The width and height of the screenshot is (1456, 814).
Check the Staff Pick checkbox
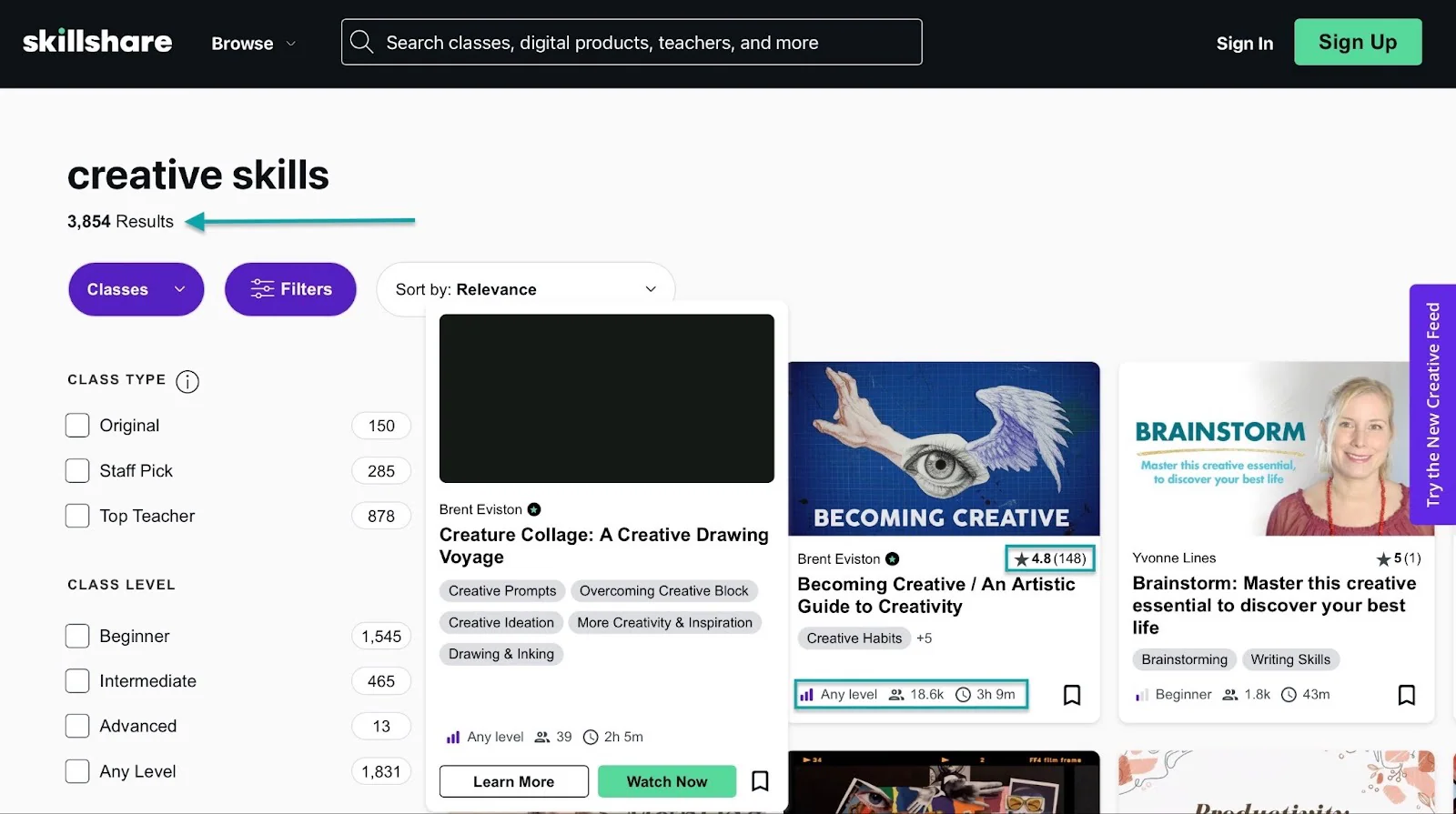pos(77,470)
